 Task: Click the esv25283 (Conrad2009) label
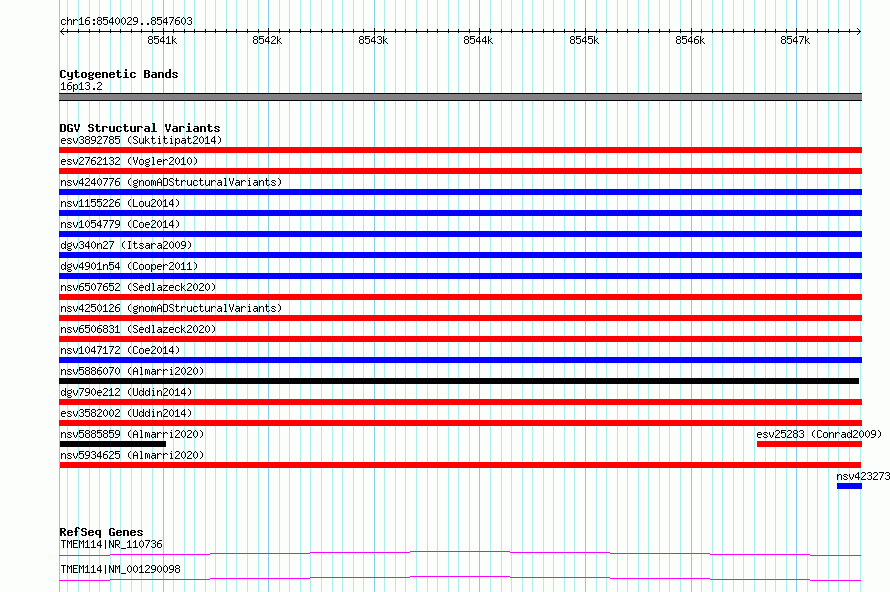pos(819,434)
